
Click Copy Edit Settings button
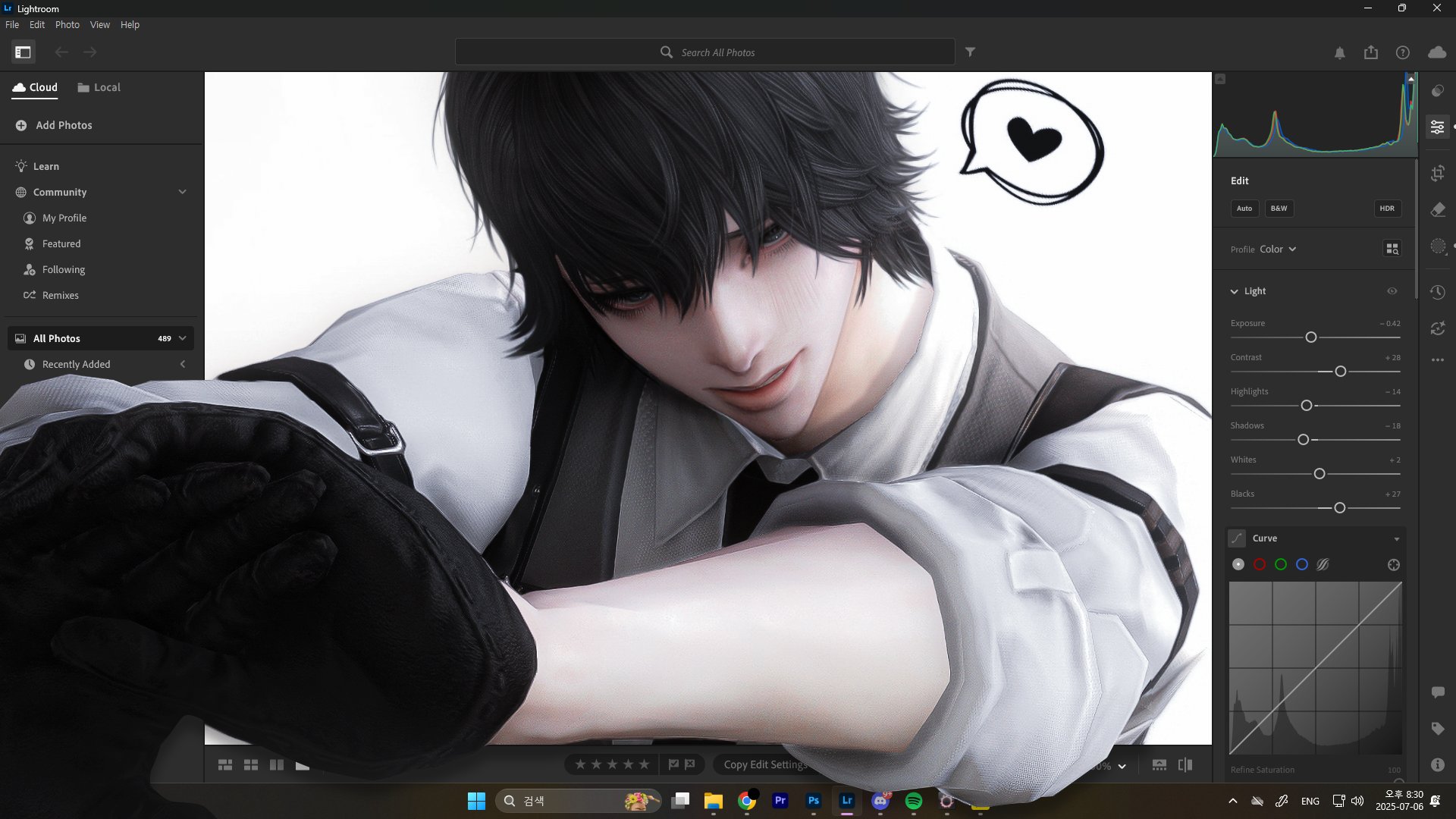pyautogui.click(x=765, y=764)
